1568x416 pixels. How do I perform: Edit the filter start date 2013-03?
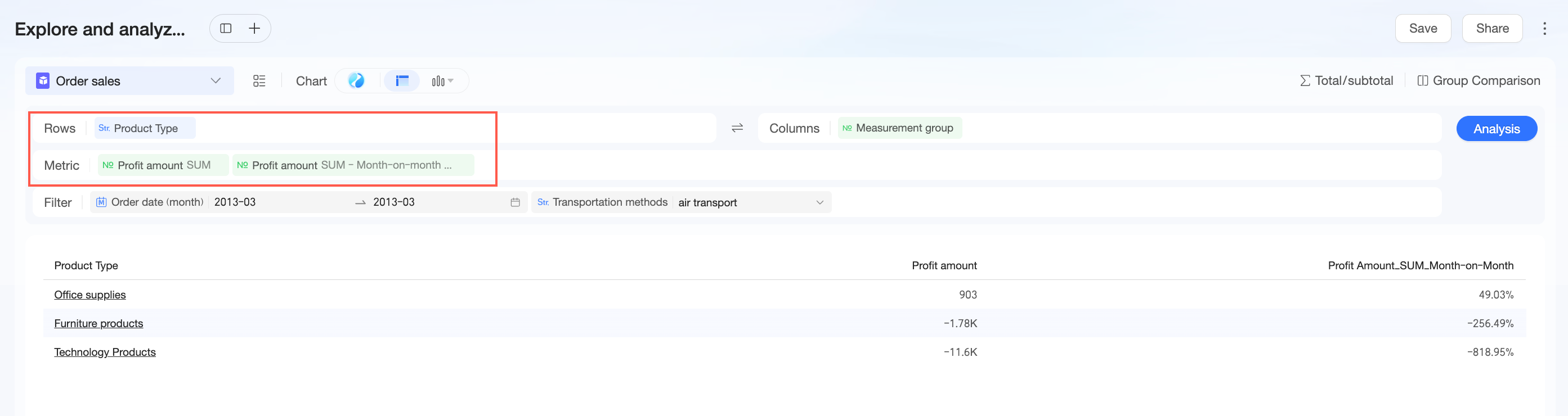click(235, 202)
